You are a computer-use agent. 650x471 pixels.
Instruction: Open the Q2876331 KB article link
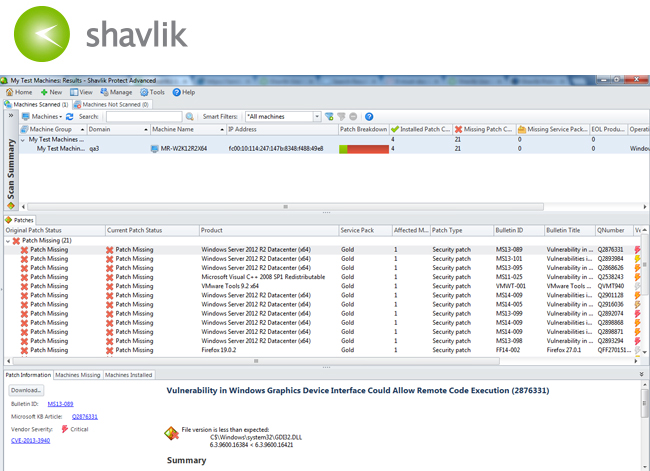(x=85, y=417)
